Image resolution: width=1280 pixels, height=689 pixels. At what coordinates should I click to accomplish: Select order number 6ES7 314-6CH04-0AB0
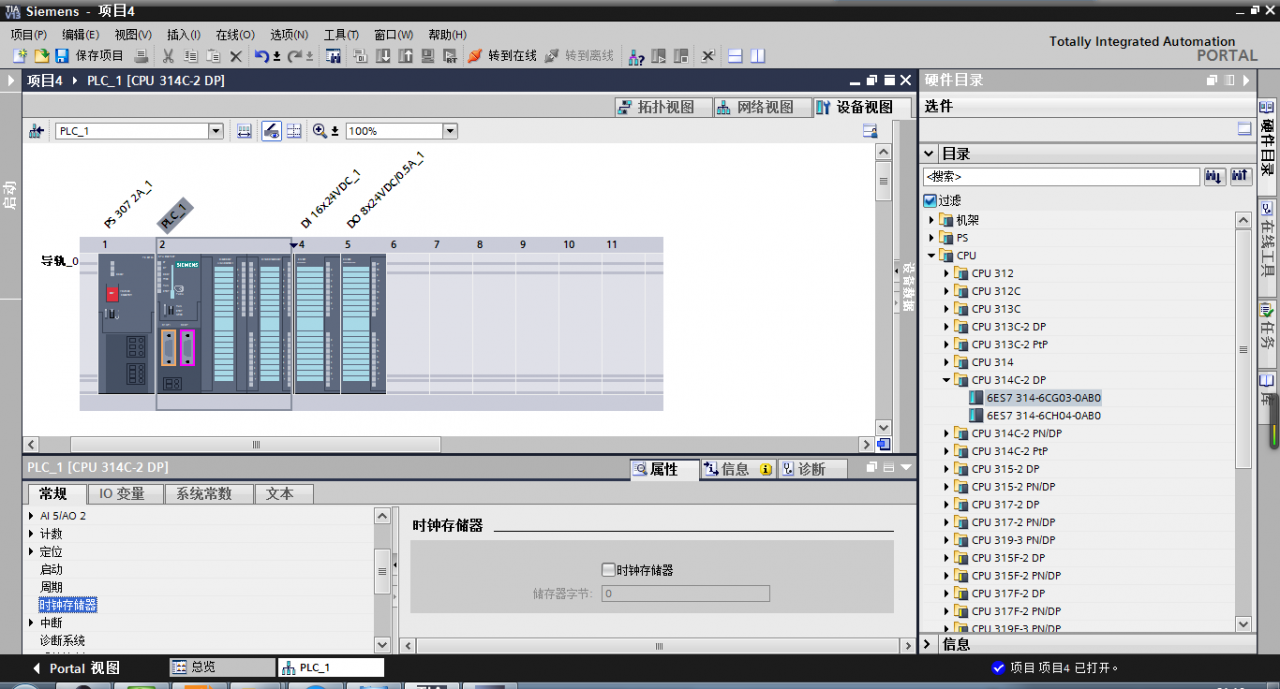[1043, 416]
